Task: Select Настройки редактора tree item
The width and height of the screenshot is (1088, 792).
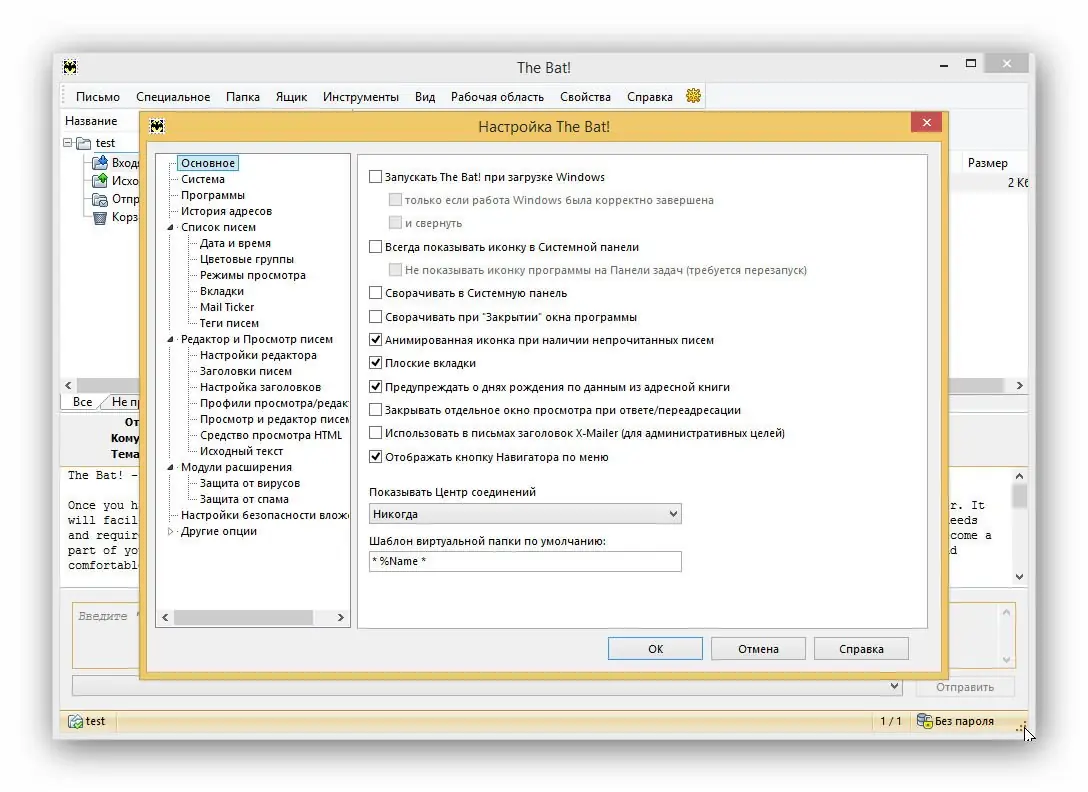Action: click(258, 355)
